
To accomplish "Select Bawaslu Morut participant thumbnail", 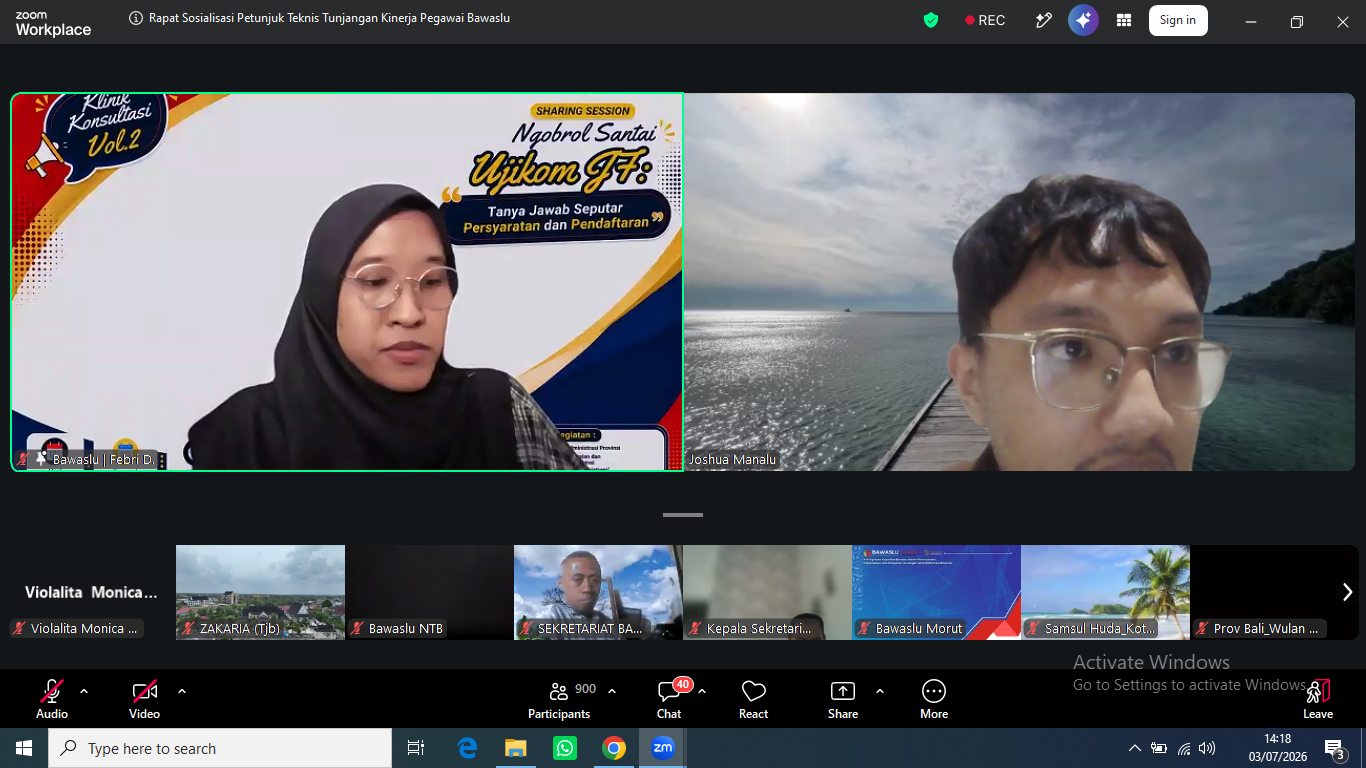I will tap(936, 592).
